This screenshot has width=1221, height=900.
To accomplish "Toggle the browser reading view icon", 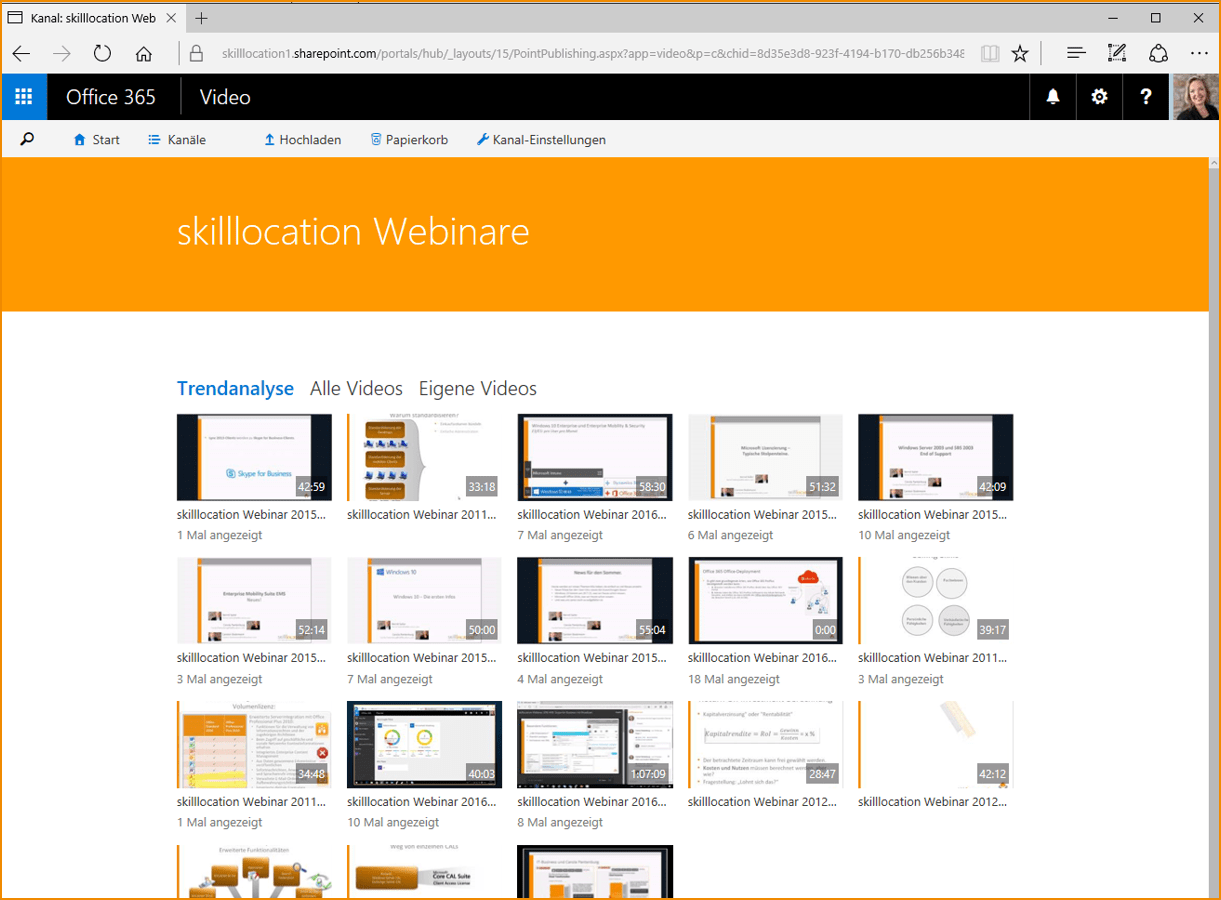I will pos(990,54).
